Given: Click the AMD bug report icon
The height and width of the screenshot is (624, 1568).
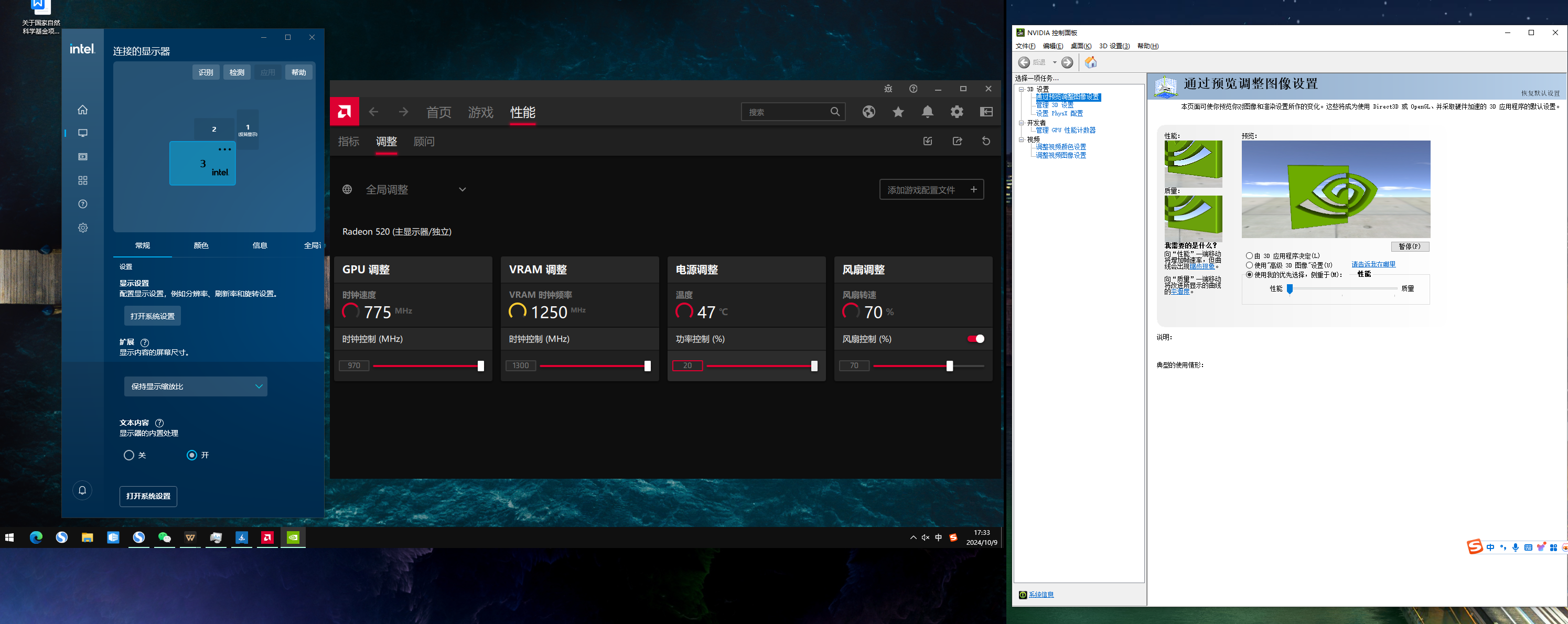Looking at the screenshot, I should tap(888, 89).
